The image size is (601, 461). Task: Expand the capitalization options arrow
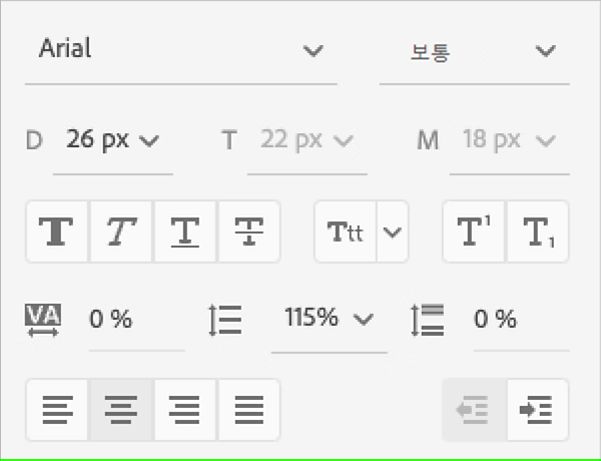tap(393, 232)
